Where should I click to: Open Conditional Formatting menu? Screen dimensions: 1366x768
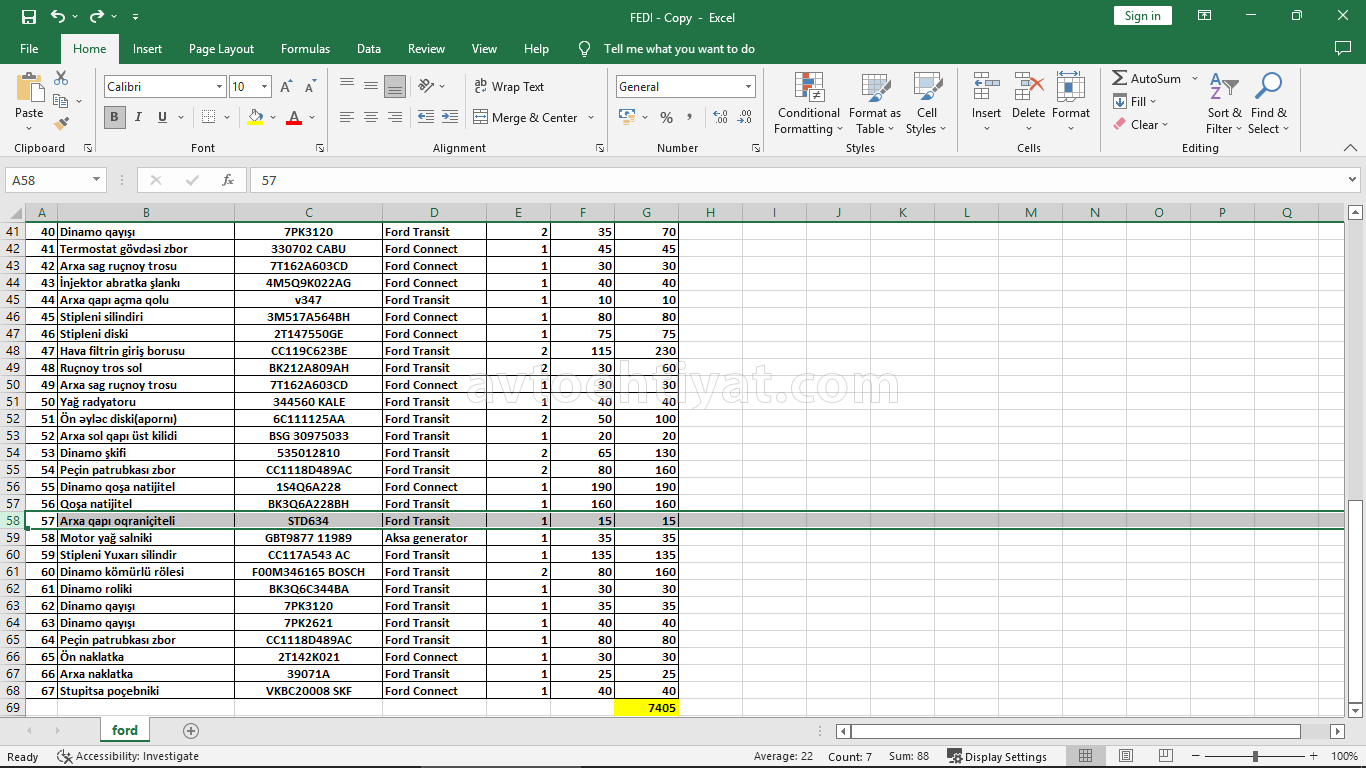(809, 104)
